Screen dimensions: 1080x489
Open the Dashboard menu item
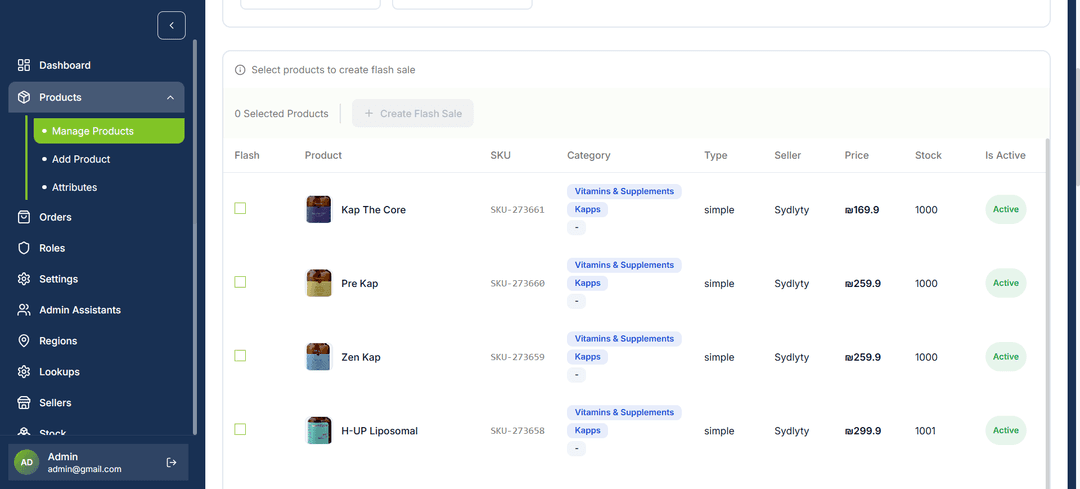click(96, 65)
